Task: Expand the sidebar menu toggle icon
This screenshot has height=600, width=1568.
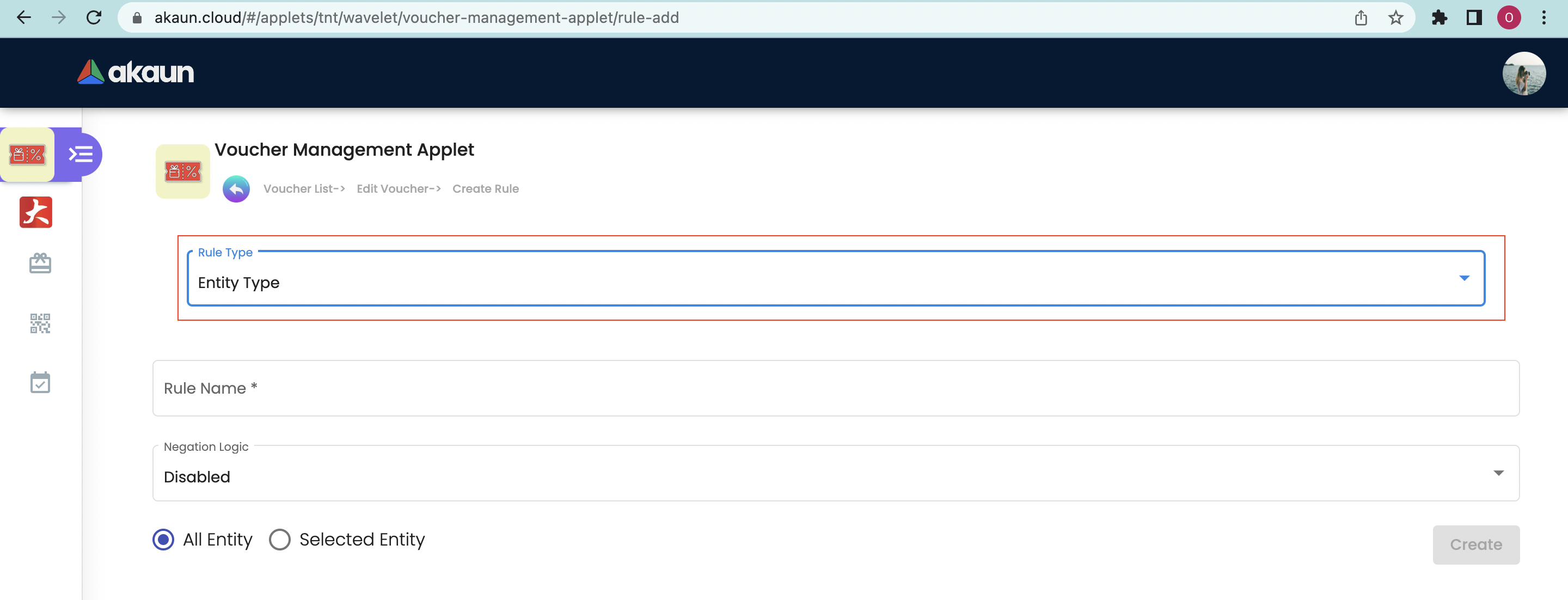Action: click(81, 155)
